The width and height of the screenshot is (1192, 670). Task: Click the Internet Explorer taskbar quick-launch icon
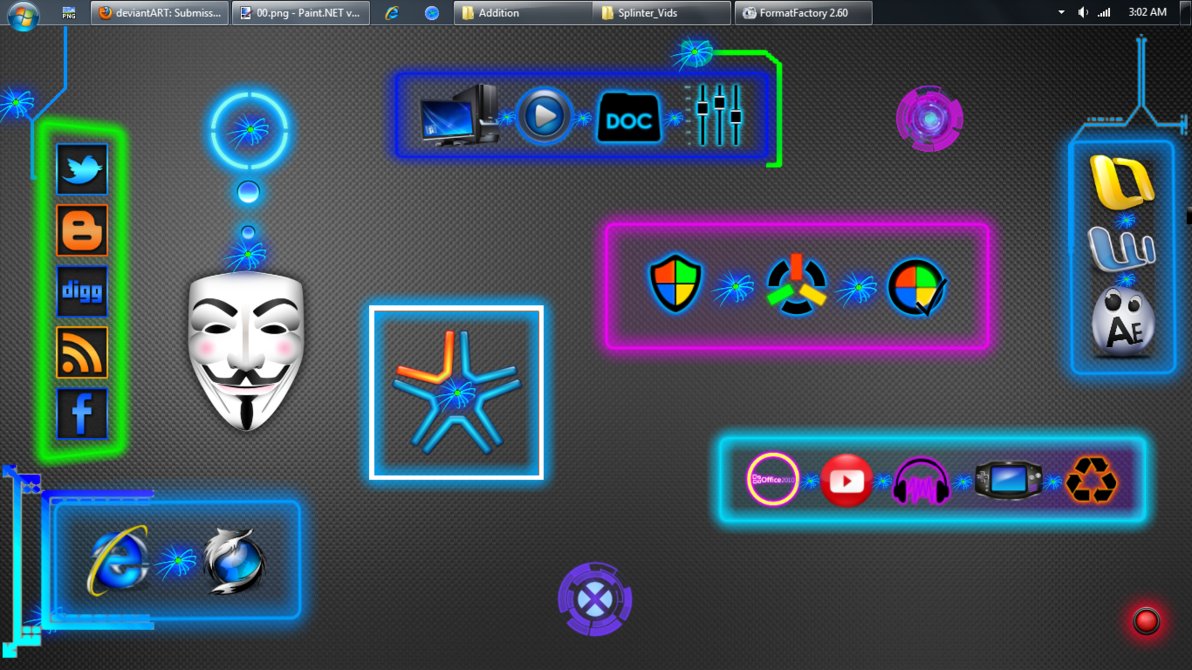[392, 13]
